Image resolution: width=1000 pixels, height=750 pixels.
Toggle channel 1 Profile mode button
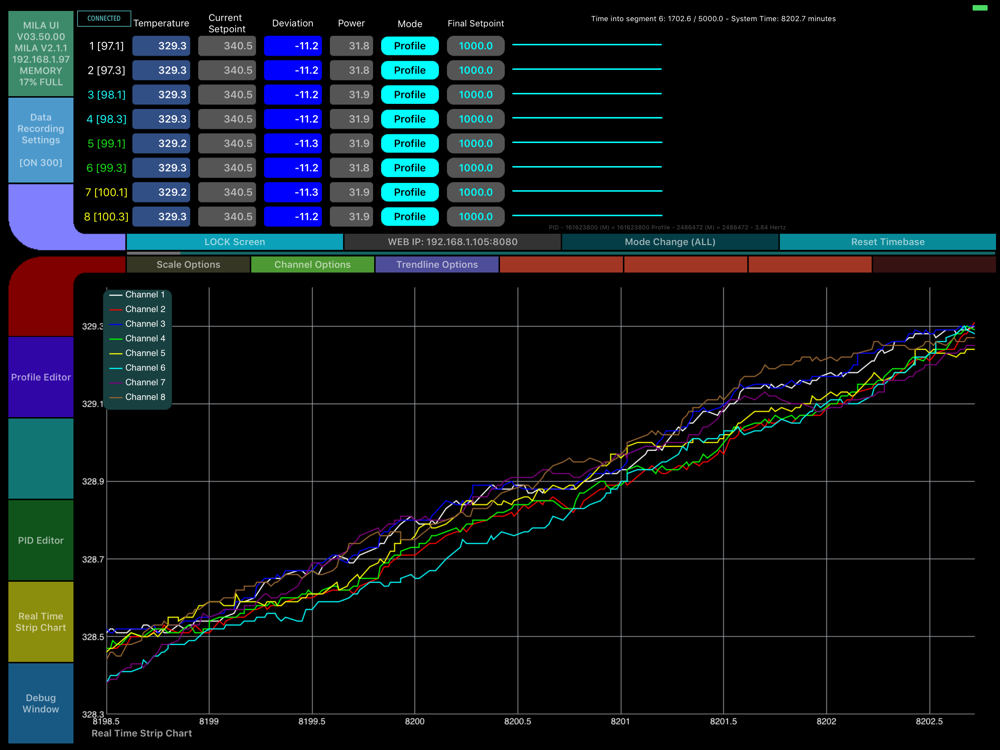(x=409, y=46)
